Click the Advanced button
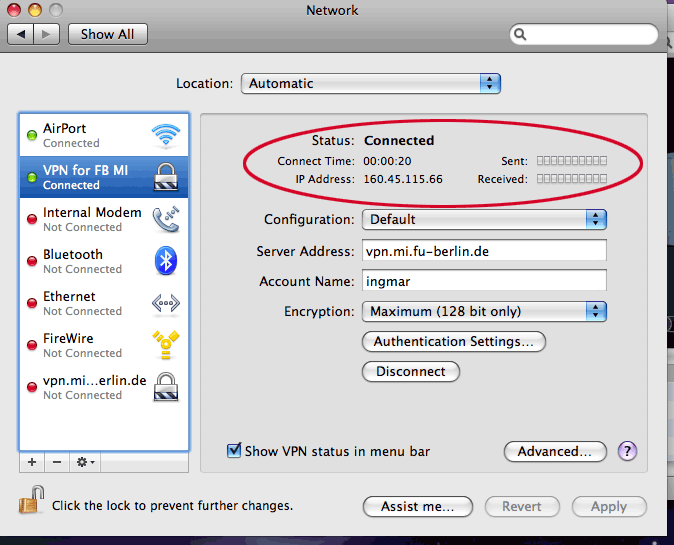The height and width of the screenshot is (545, 674). pos(555,451)
